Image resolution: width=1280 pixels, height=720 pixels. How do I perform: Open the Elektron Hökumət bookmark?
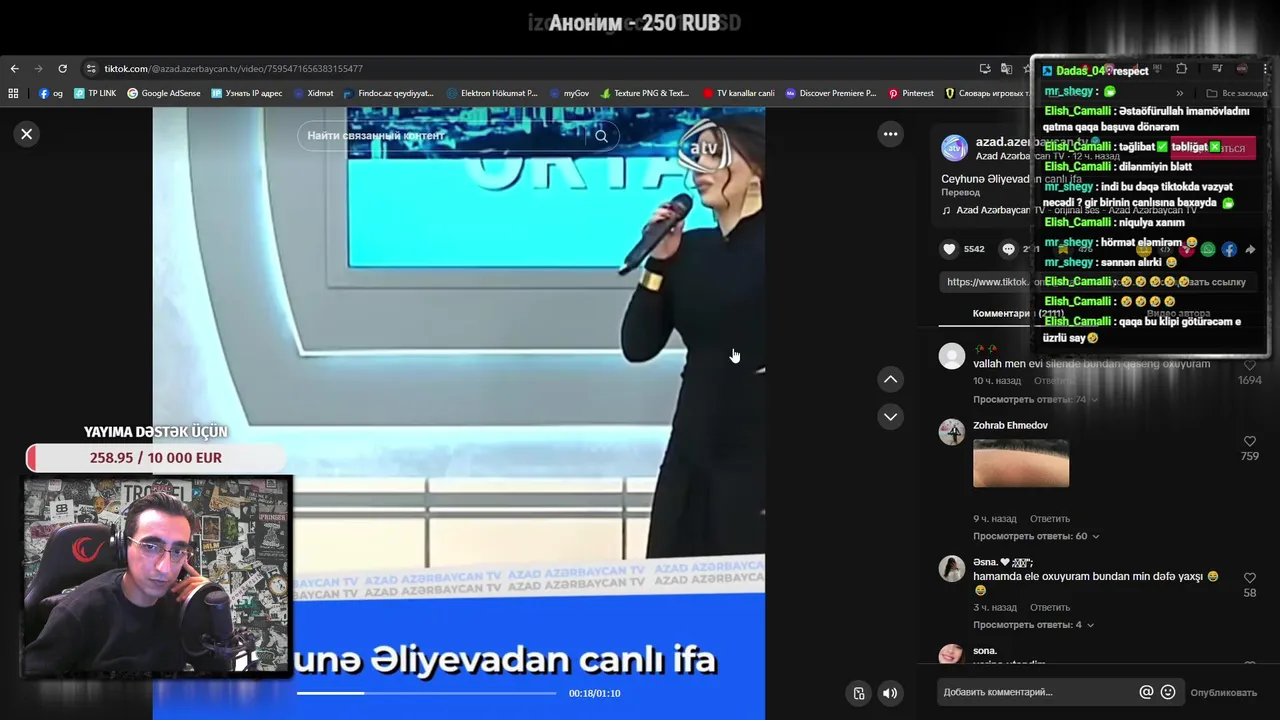[x=492, y=93]
